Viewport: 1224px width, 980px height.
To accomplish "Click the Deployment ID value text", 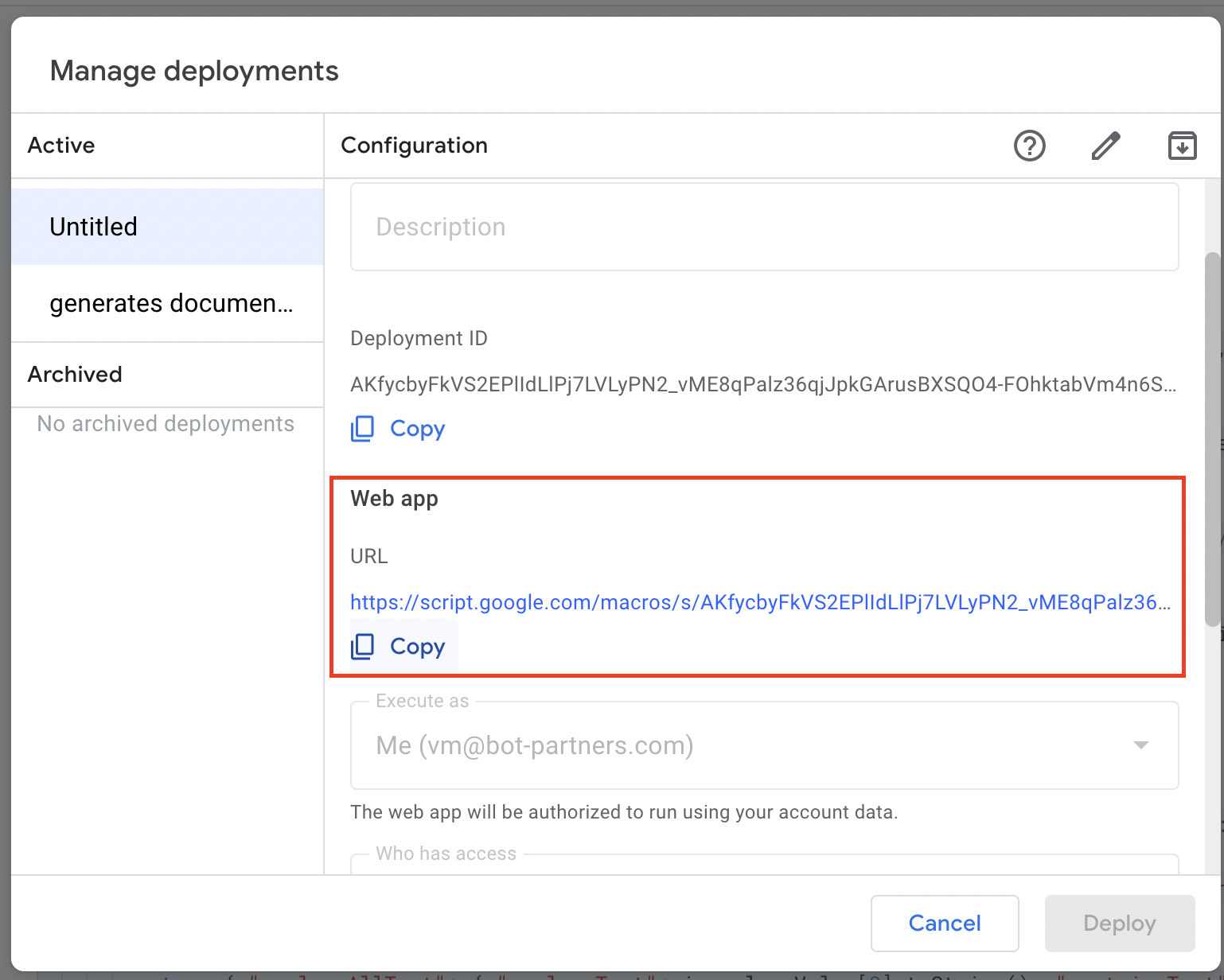I will tap(762, 385).
